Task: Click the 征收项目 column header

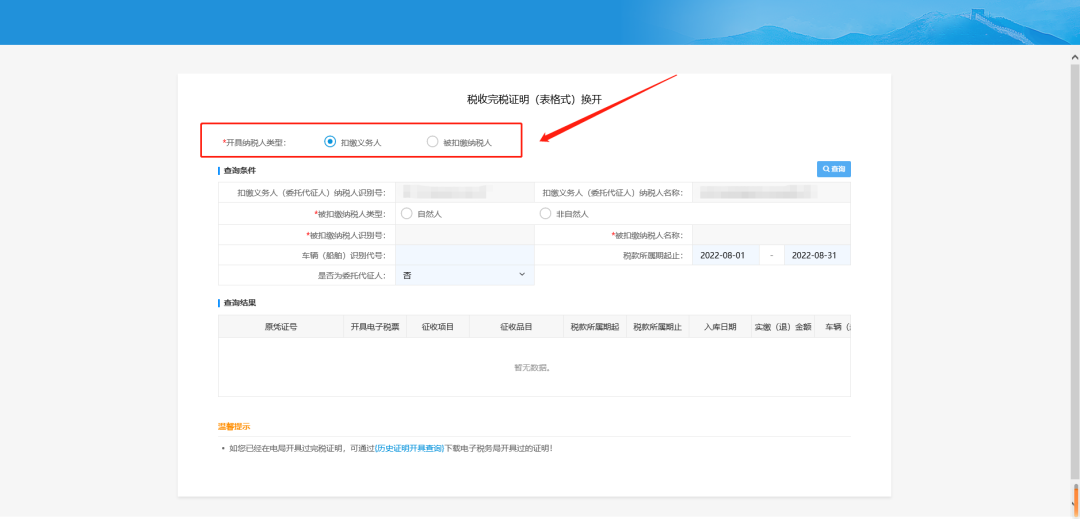Action: [438, 327]
